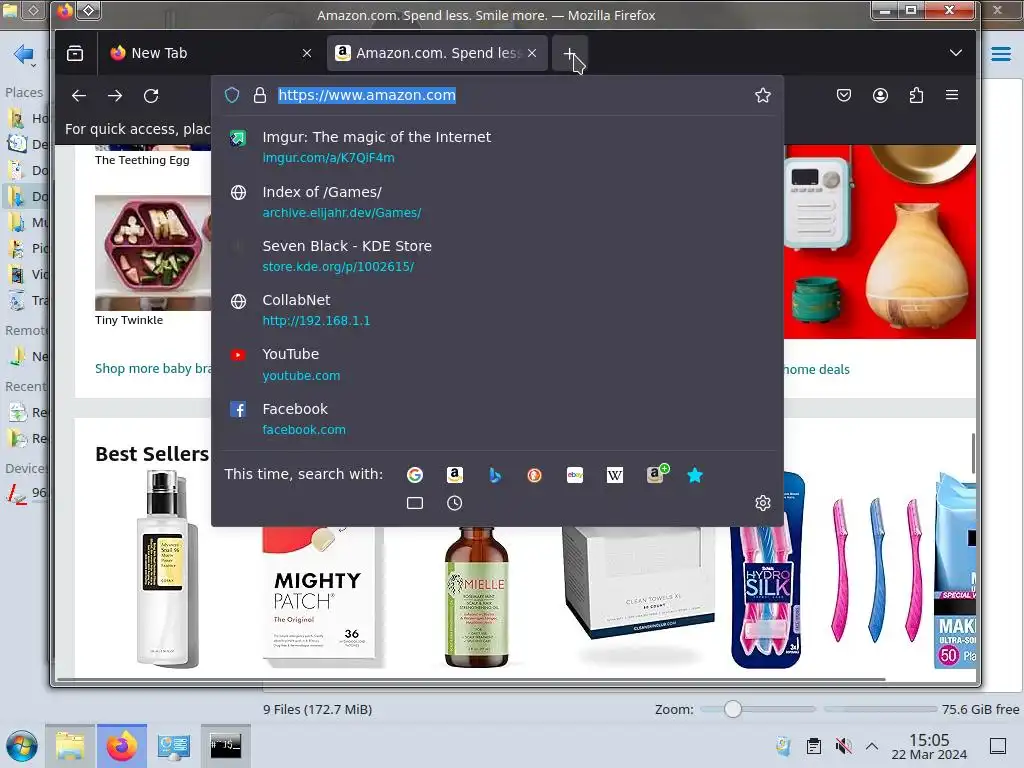This screenshot has width=1024, height=768.
Task: Select Firefox in the taskbar
Action: [122, 746]
